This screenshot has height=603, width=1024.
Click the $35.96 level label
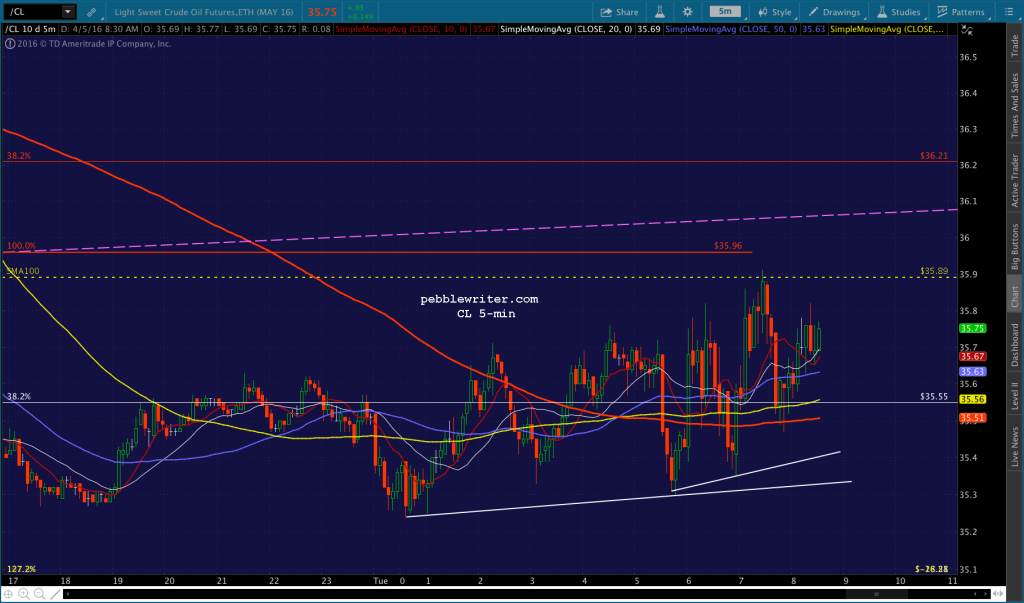click(x=728, y=246)
